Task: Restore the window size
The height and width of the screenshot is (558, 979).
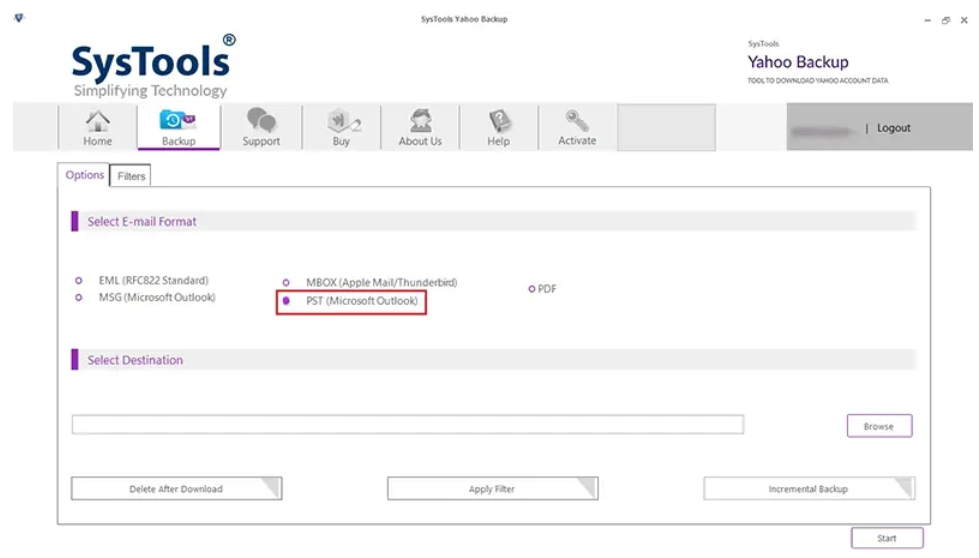Action: pyautogui.click(x=946, y=20)
